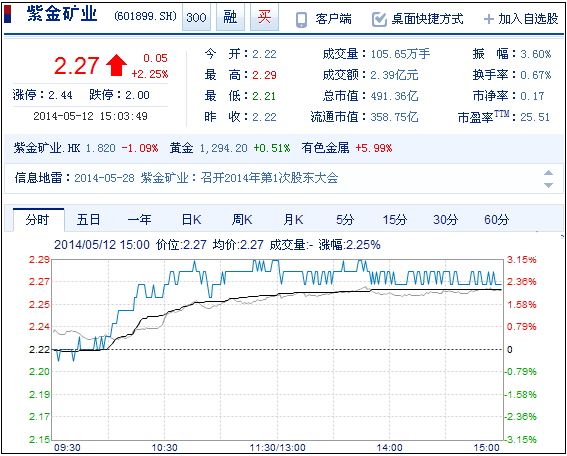Switch to the 30分 chart tab
Image resolution: width=567 pixels, height=456 pixels.
[446, 220]
